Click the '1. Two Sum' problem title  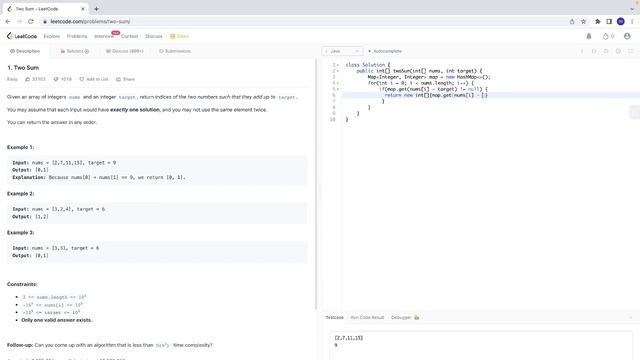pyautogui.click(x=23, y=68)
